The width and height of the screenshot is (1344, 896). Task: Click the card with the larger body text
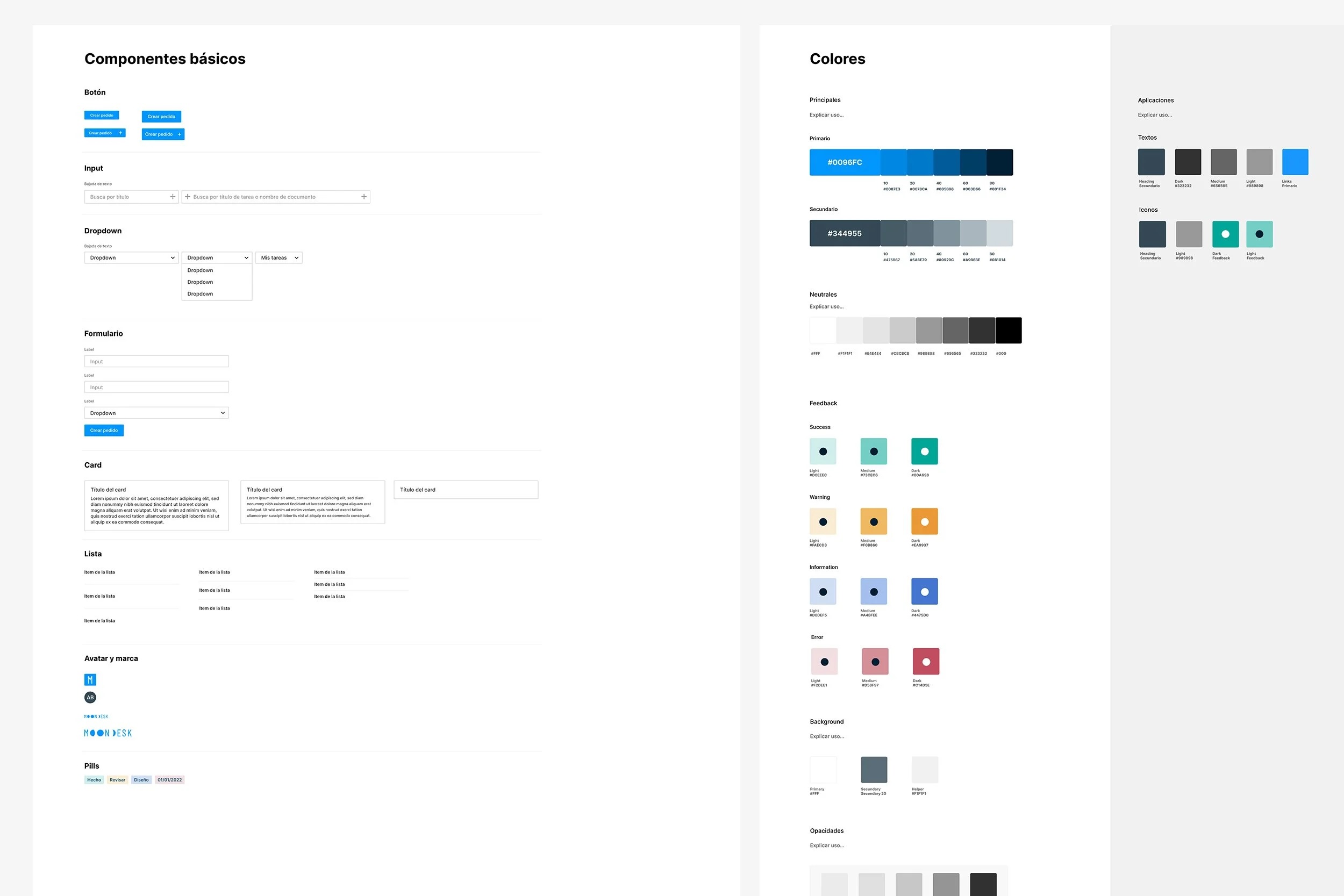(156, 506)
